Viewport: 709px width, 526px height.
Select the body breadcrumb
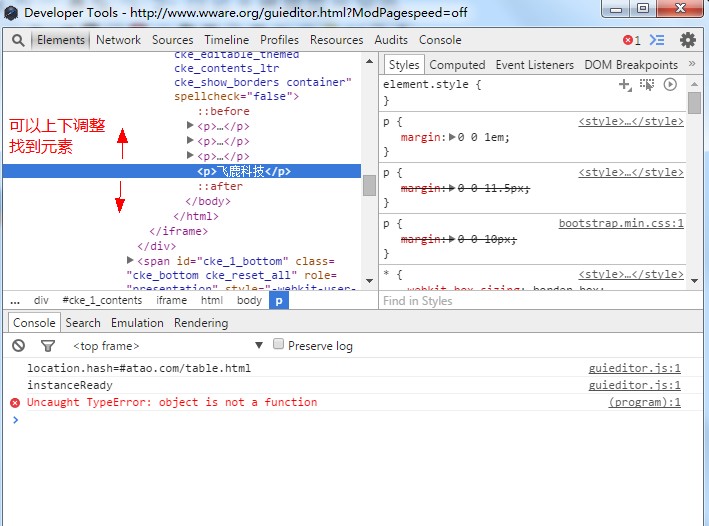coord(249,300)
